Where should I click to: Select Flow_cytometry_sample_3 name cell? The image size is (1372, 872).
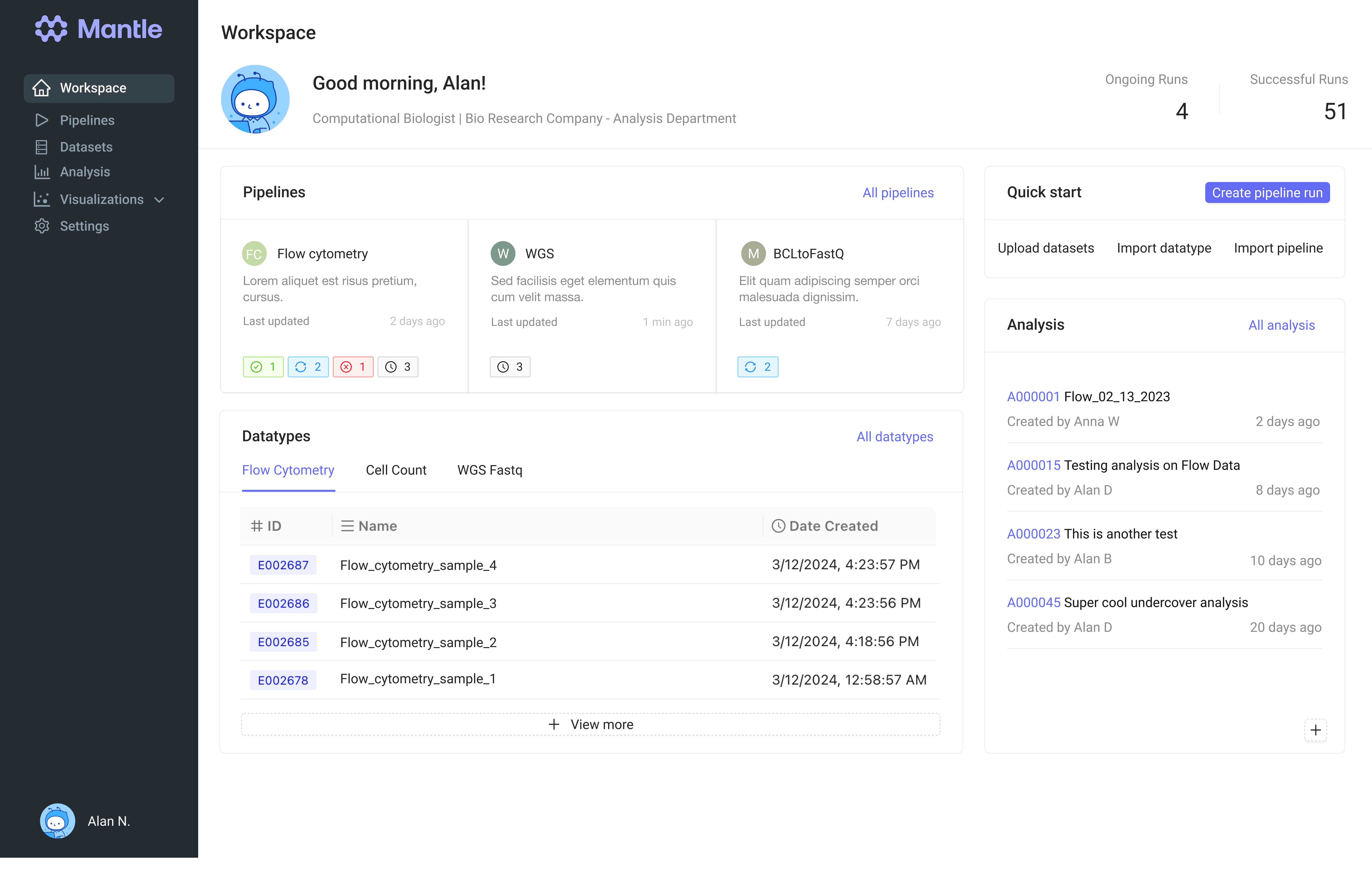(x=418, y=603)
